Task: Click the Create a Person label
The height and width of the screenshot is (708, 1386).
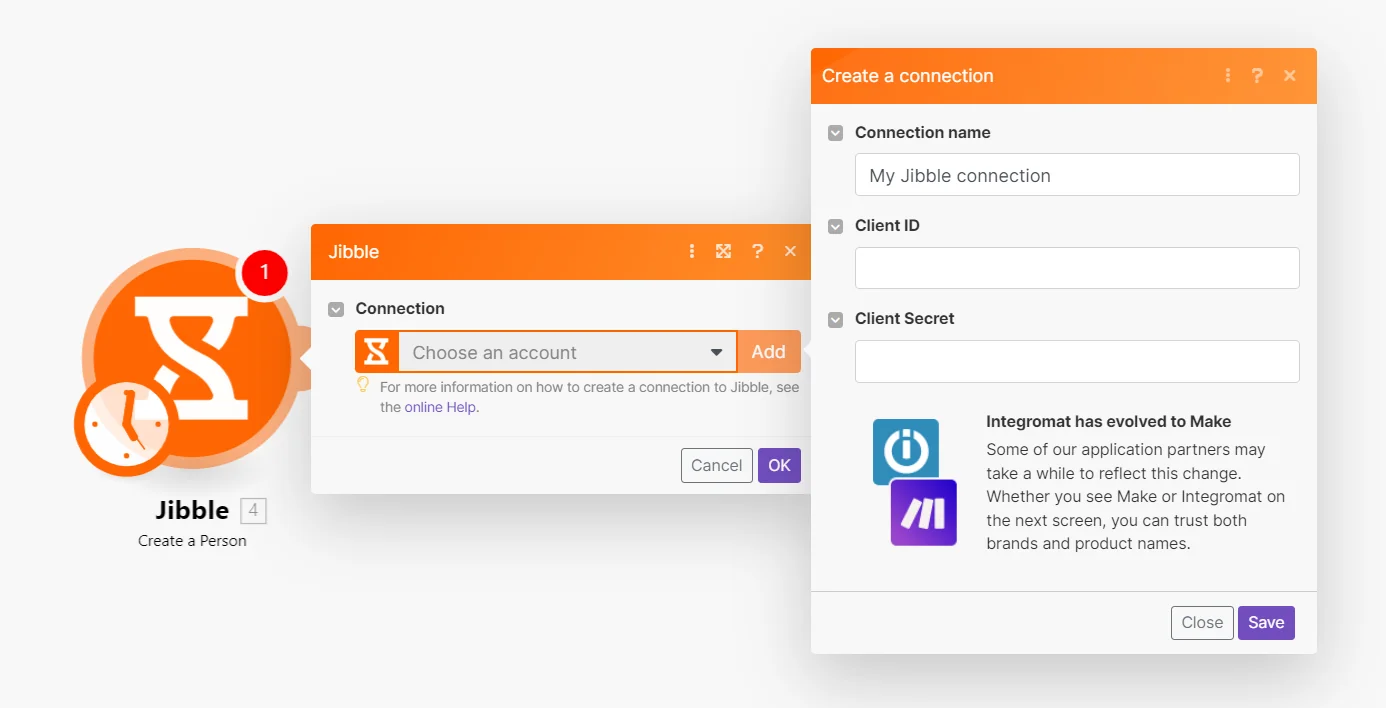Action: (192, 541)
